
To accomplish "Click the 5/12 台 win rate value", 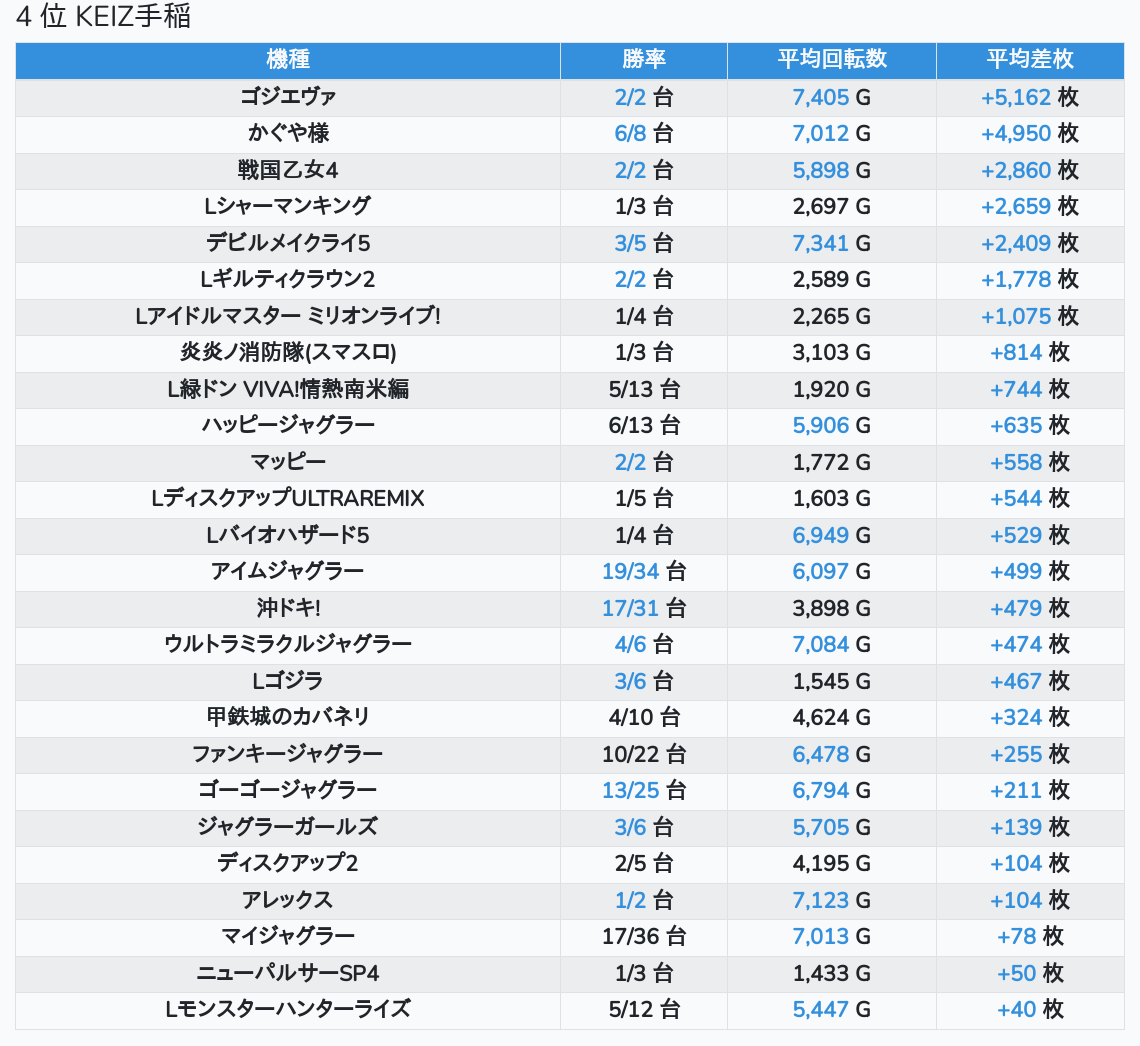I will click(x=644, y=1010).
